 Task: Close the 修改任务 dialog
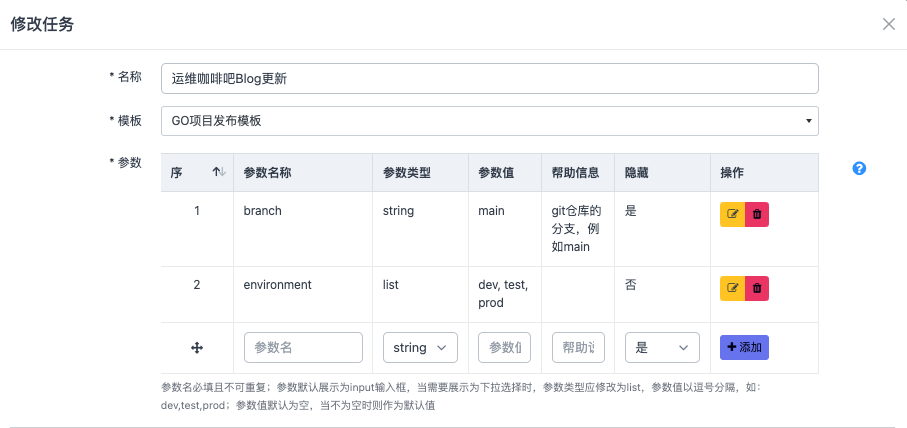tap(888, 24)
